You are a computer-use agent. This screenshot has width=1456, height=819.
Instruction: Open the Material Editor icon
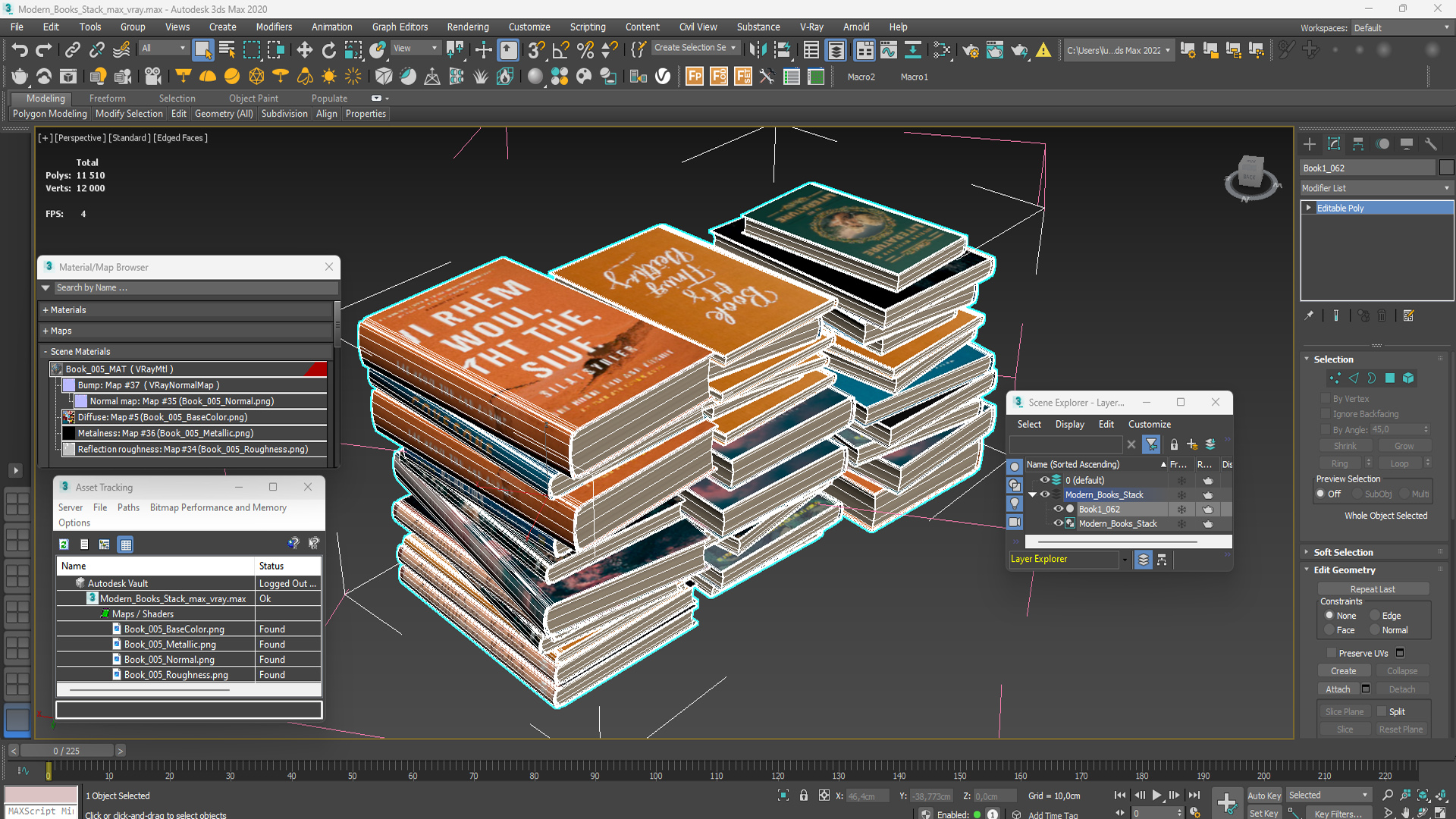point(943,50)
